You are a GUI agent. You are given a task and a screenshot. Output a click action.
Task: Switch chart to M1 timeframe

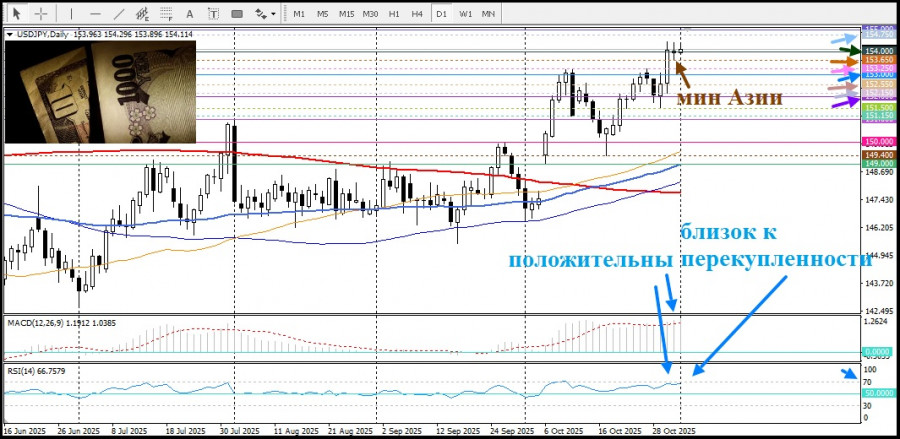[299, 13]
